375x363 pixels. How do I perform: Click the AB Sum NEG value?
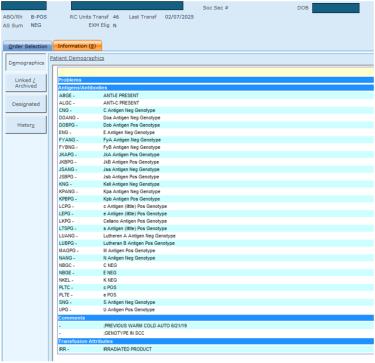36,25
